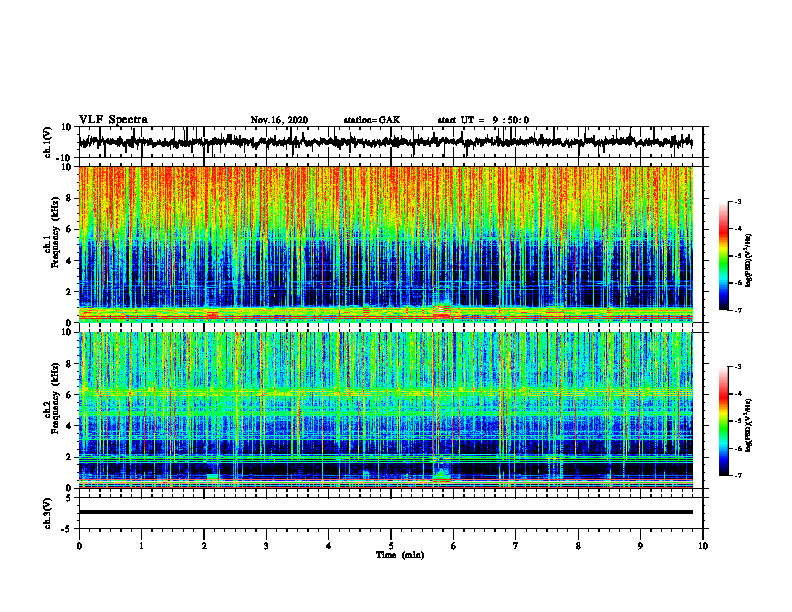Screen dimensions: 792x612
Task: Click the ch.1 spectrogram "2" kHz tick label
Action: (69, 292)
